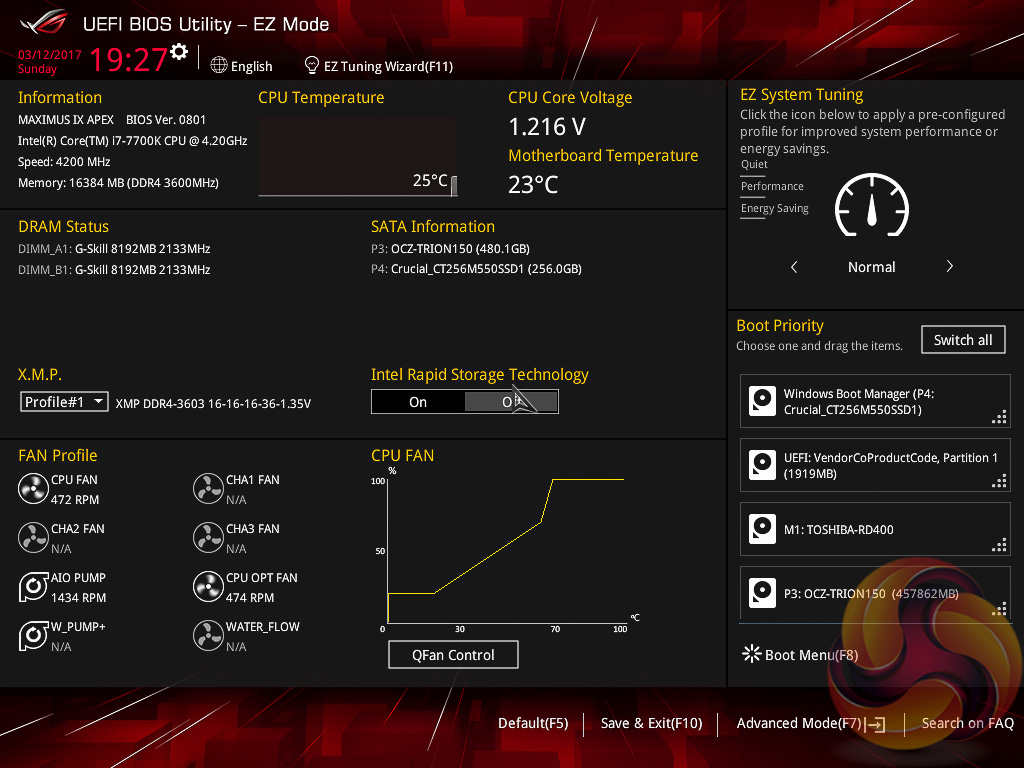This screenshot has width=1024, height=768.
Task: Open QFan Control
Action: tap(453, 654)
